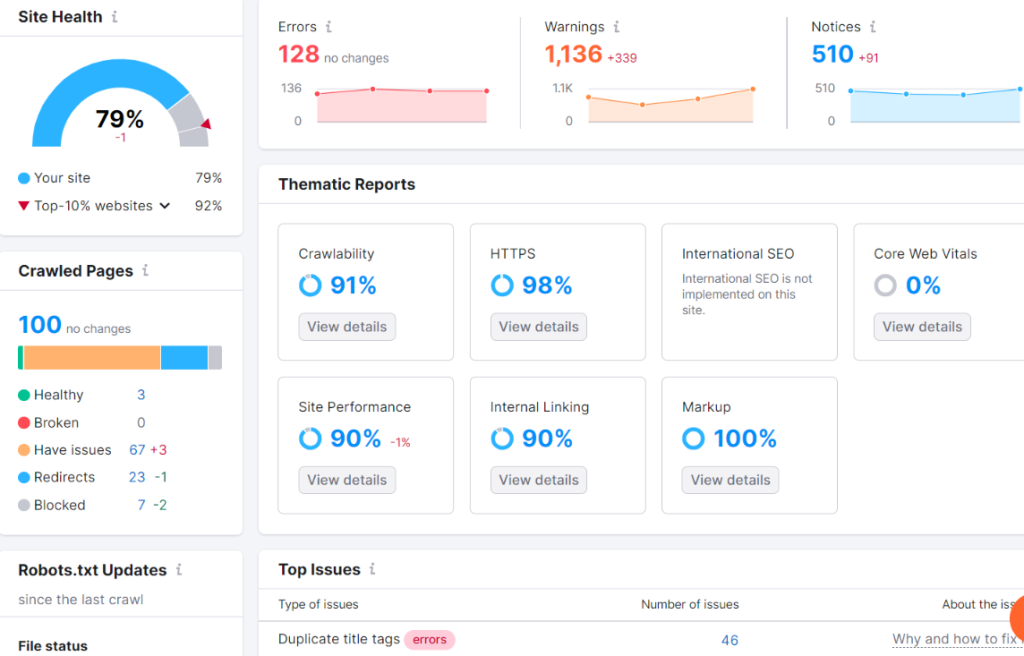The image size is (1024, 656).
Task: Click the Markup progress circle icon
Action: click(693, 438)
